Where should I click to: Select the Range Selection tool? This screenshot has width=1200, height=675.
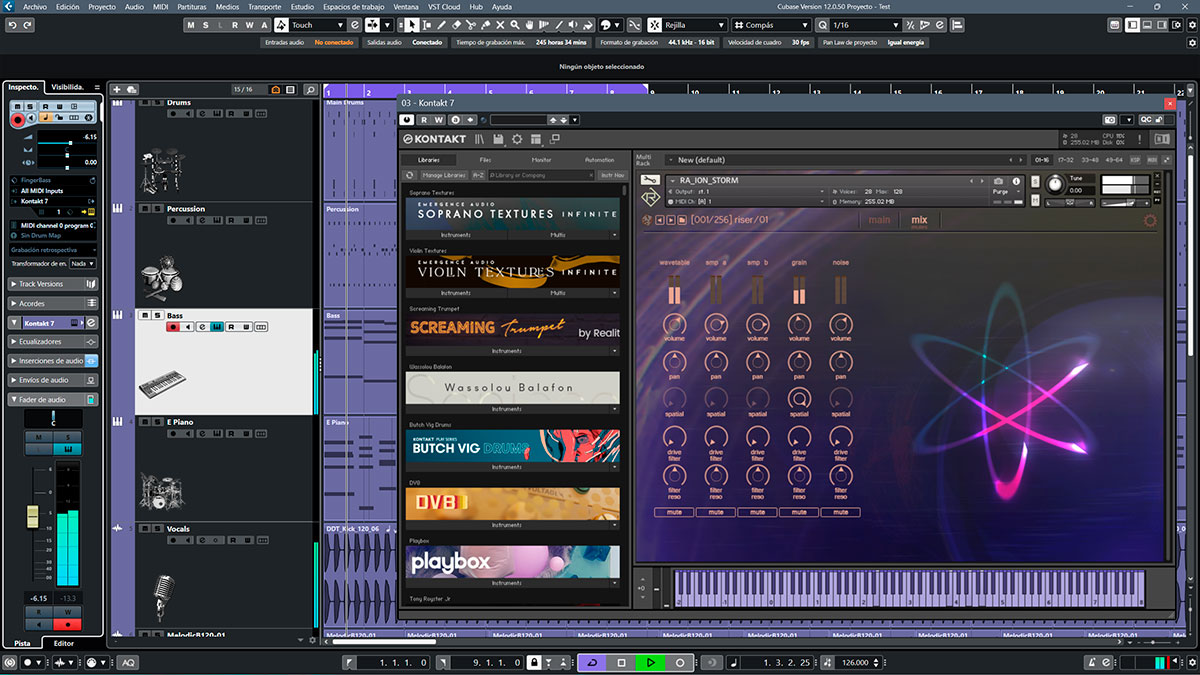pos(427,25)
